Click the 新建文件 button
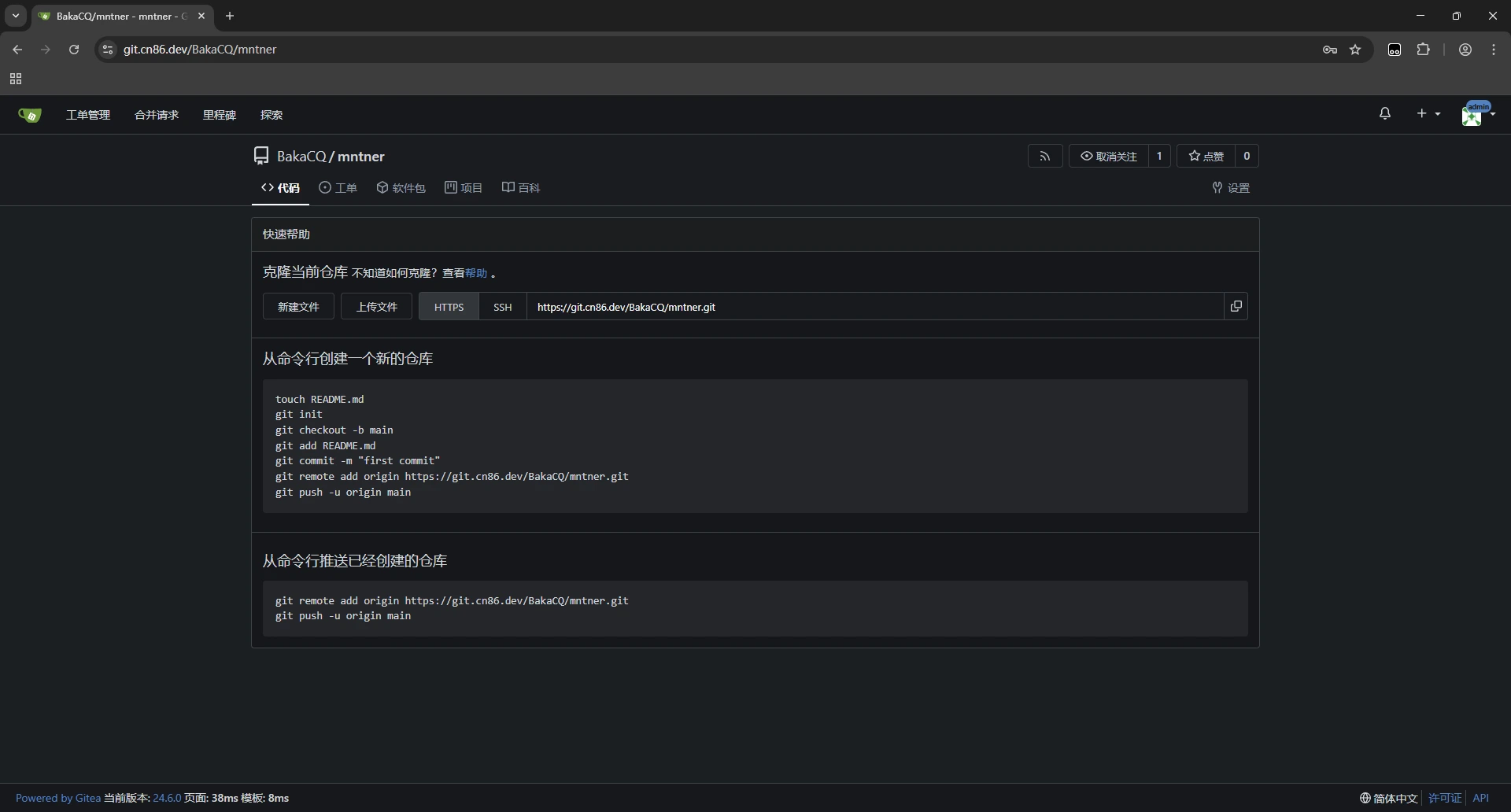The width and height of the screenshot is (1511, 812). (x=298, y=307)
